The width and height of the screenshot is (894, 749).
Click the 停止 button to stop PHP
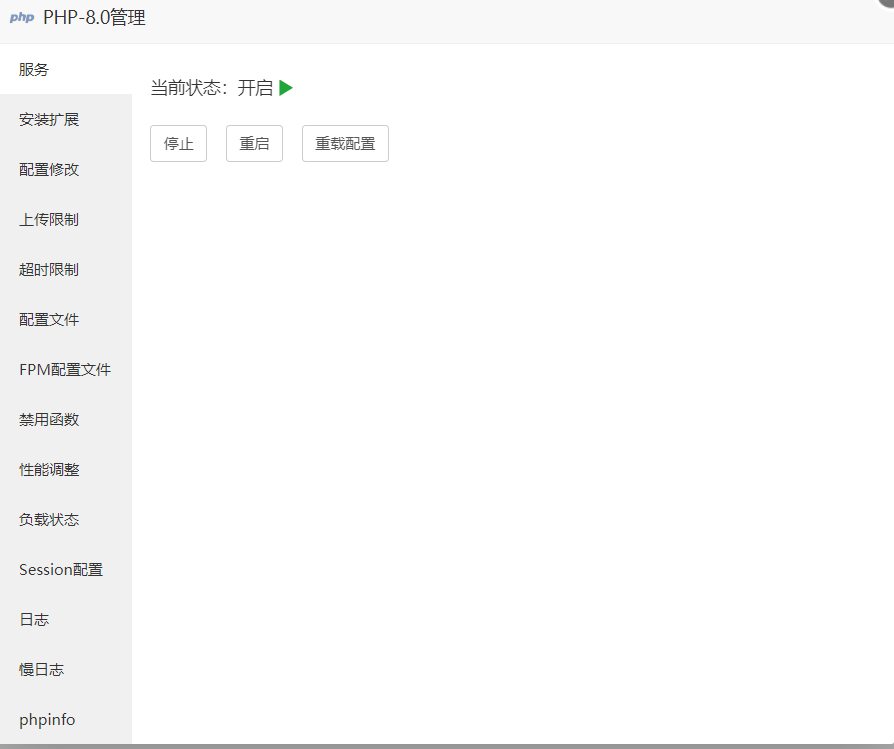click(x=178, y=144)
